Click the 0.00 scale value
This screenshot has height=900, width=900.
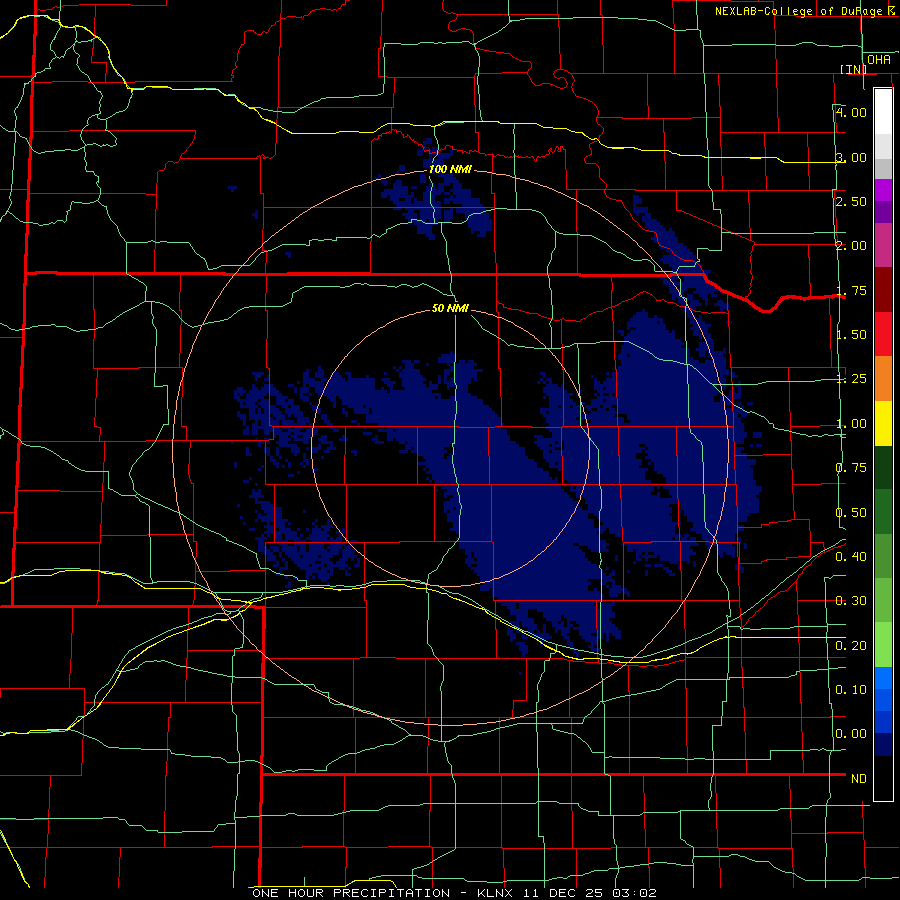(x=851, y=734)
